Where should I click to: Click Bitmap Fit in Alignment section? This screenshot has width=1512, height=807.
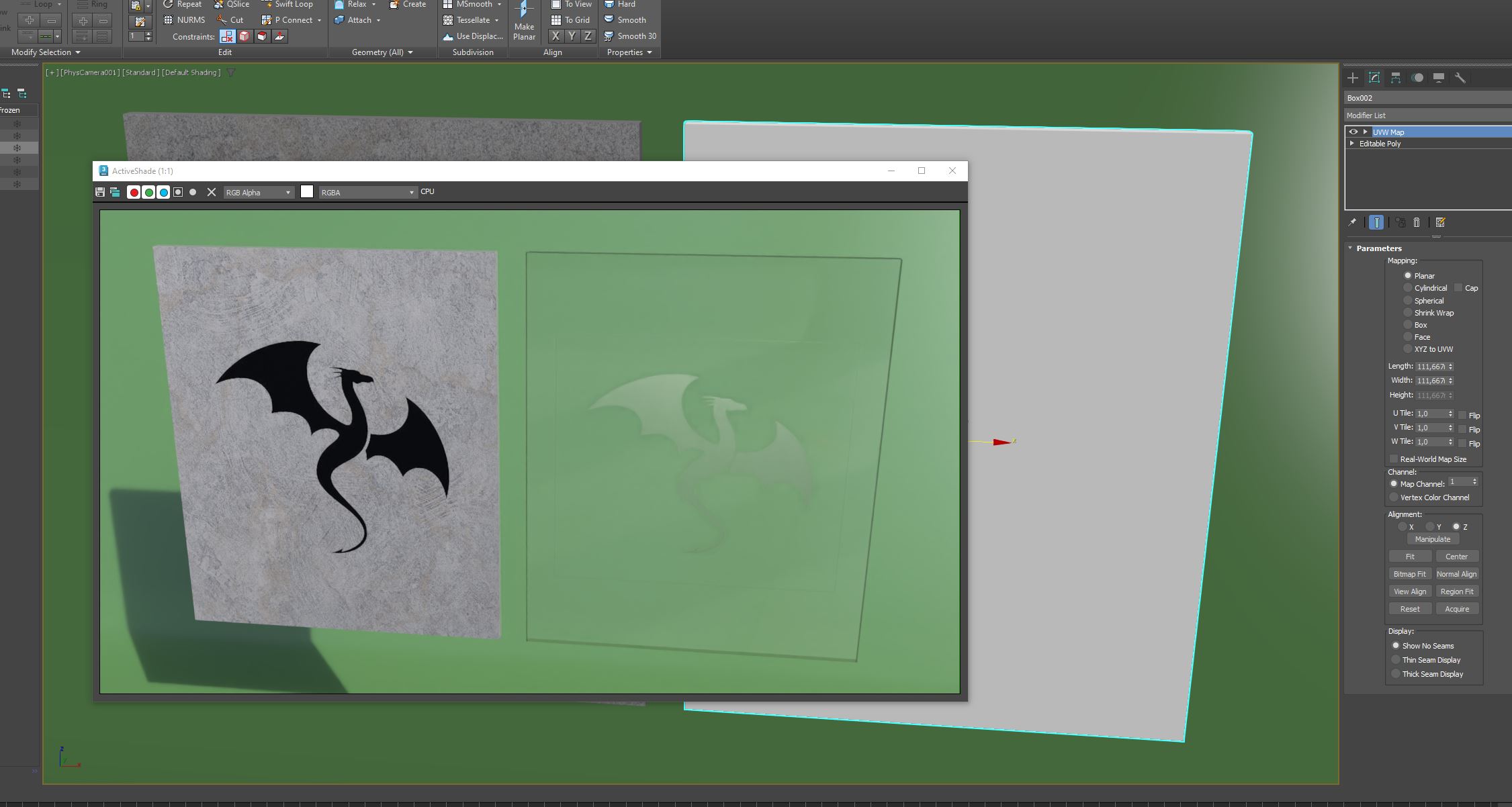(1409, 573)
